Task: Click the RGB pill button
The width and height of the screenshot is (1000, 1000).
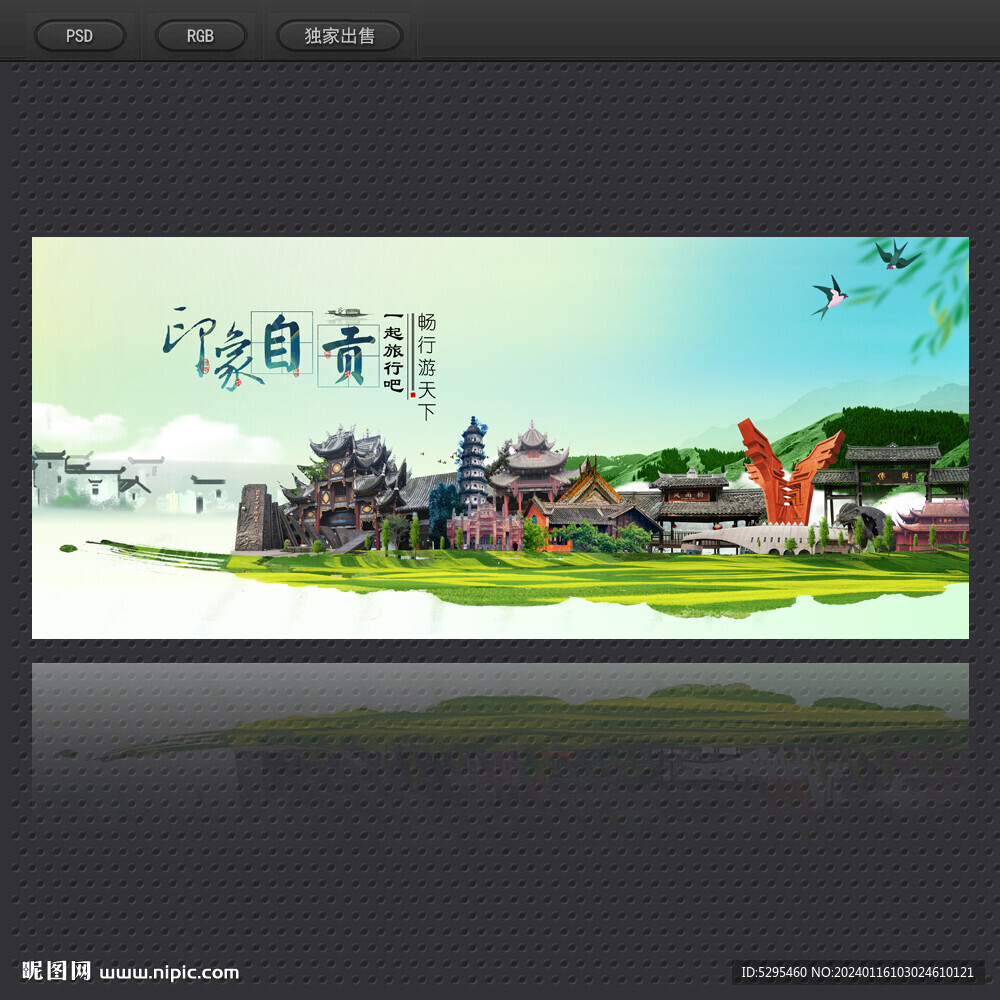Action: pos(201,36)
